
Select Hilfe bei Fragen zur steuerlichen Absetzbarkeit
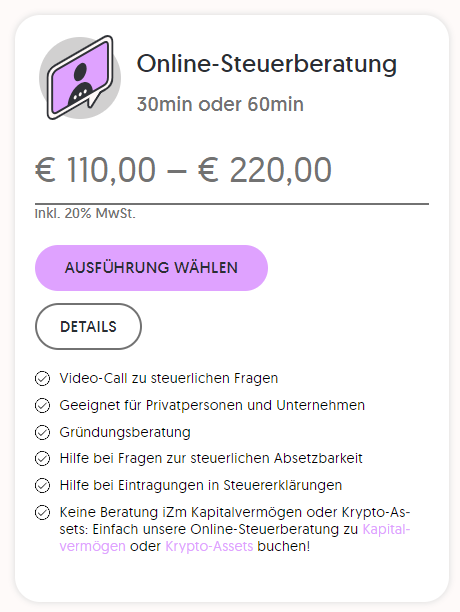click(x=211, y=458)
